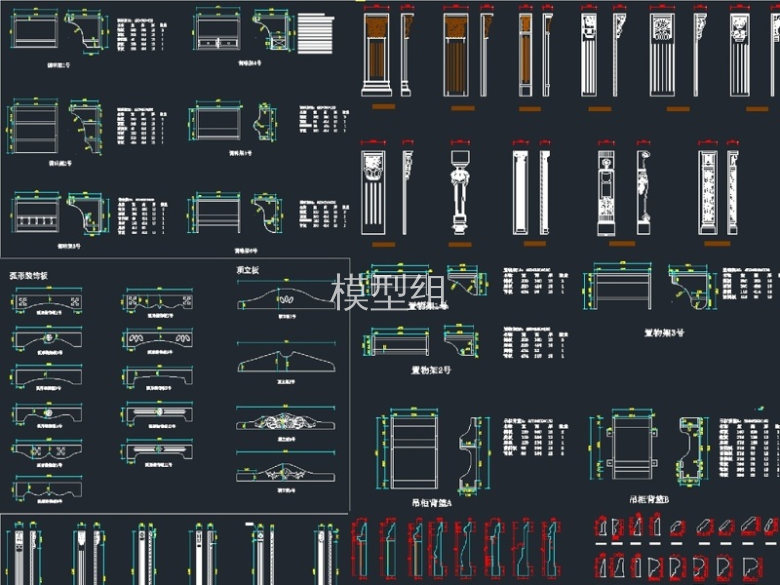Viewport: 780px width, 585px height.
Task: Click the 置物架3号 label
Action: [x=663, y=333]
